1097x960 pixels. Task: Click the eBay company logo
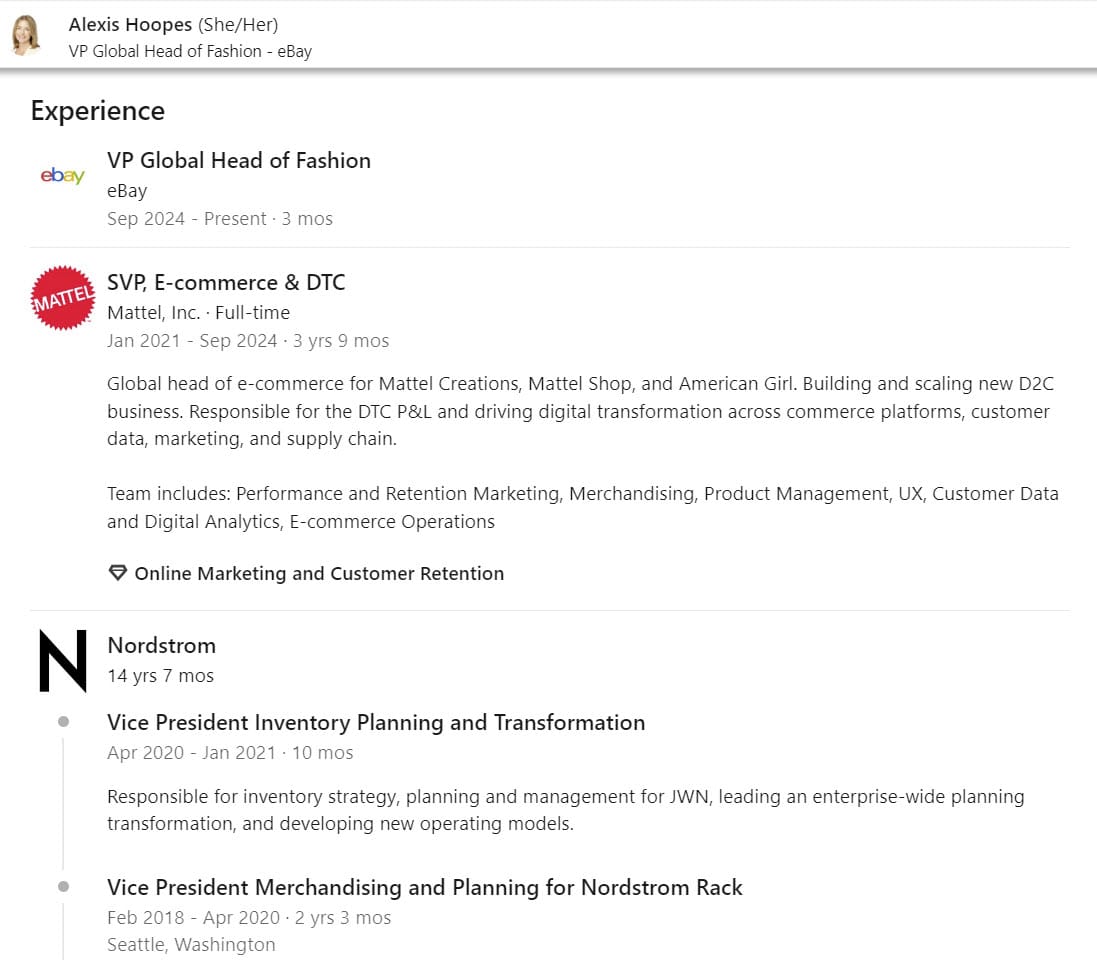pos(62,175)
